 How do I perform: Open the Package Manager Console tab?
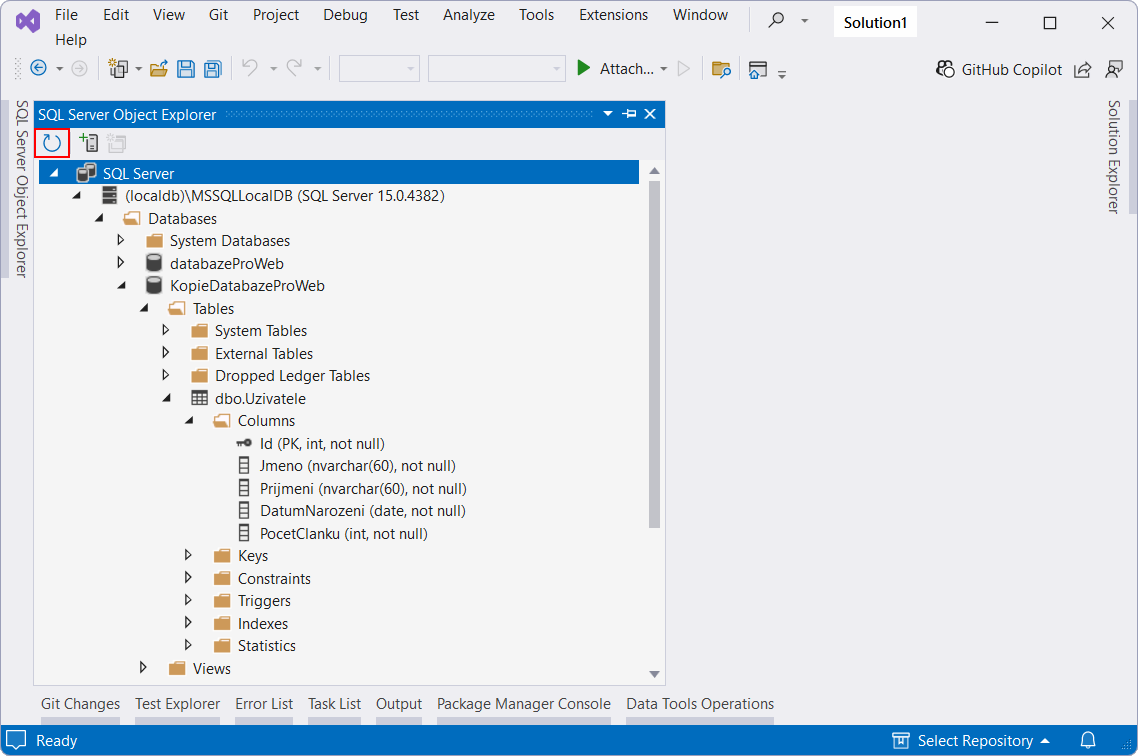pyautogui.click(x=523, y=703)
